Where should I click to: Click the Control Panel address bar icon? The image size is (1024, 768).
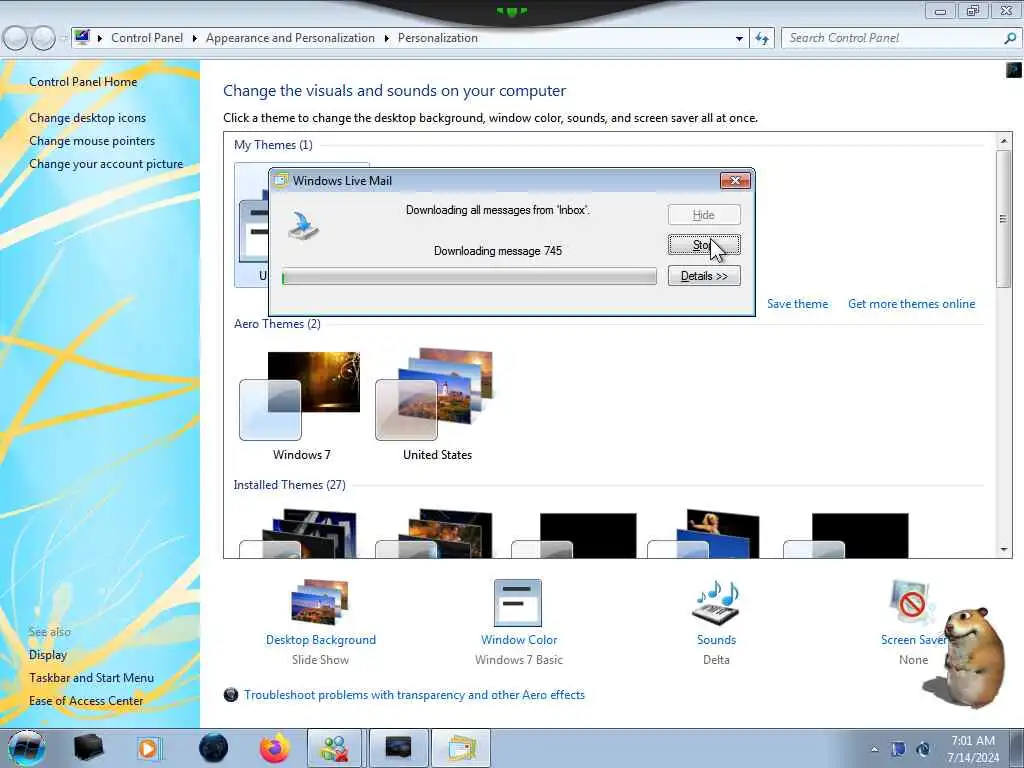pyautogui.click(x=82, y=37)
